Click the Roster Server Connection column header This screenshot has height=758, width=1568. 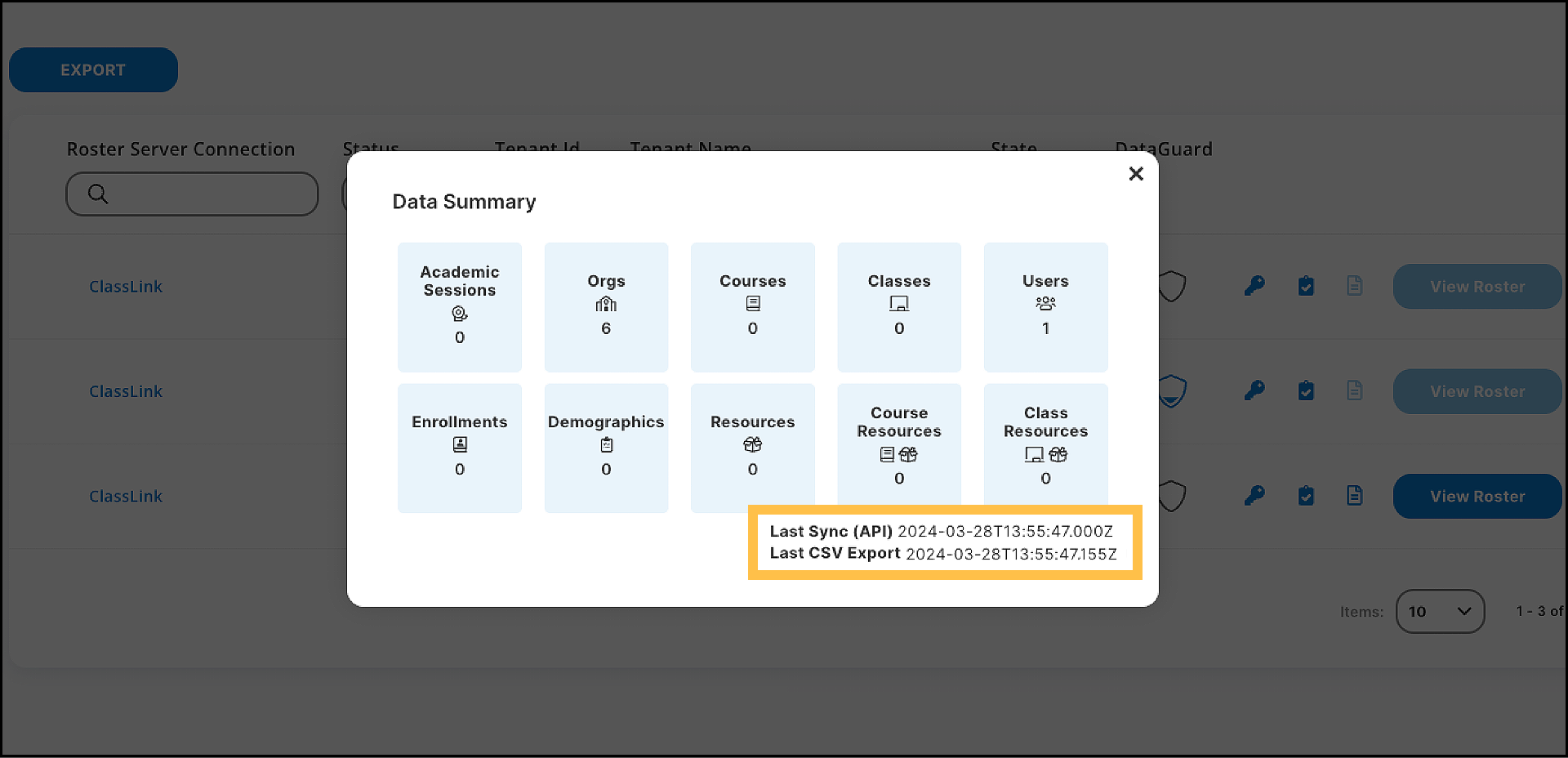[180, 149]
